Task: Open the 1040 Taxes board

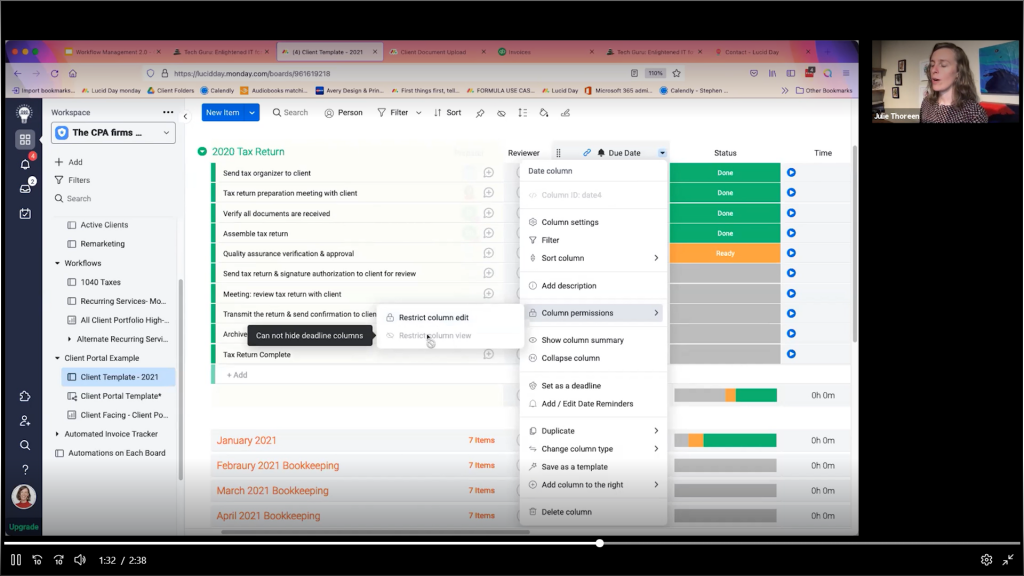Action: tap(101, 282)
